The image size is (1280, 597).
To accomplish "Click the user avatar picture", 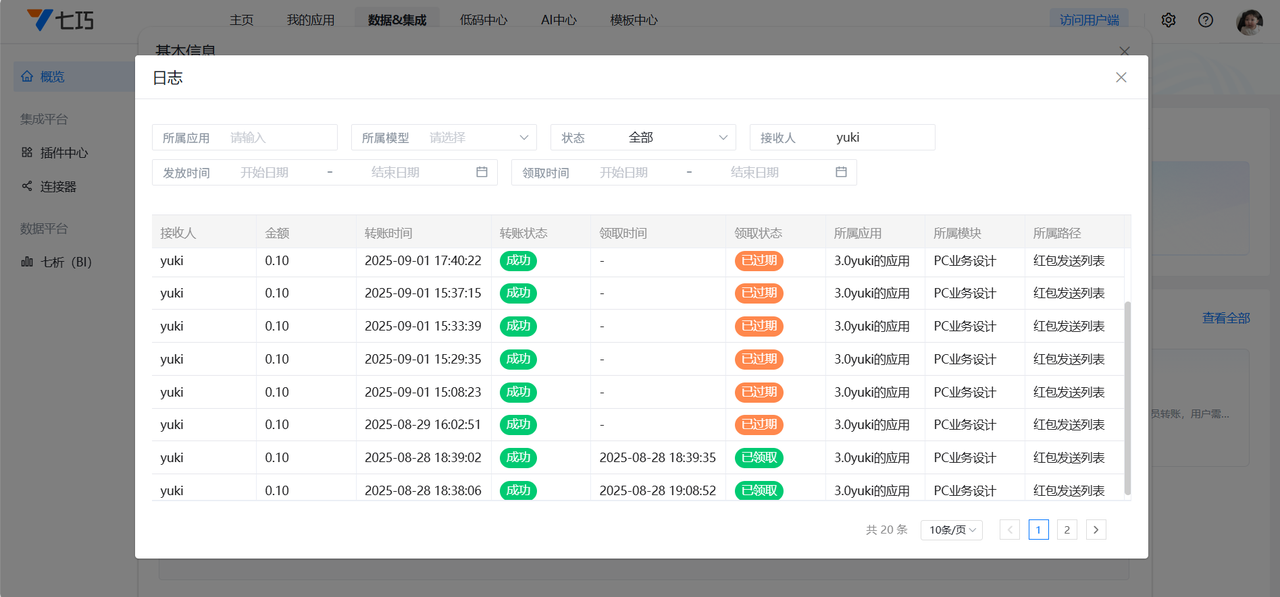I will [x=1249, y=21].
